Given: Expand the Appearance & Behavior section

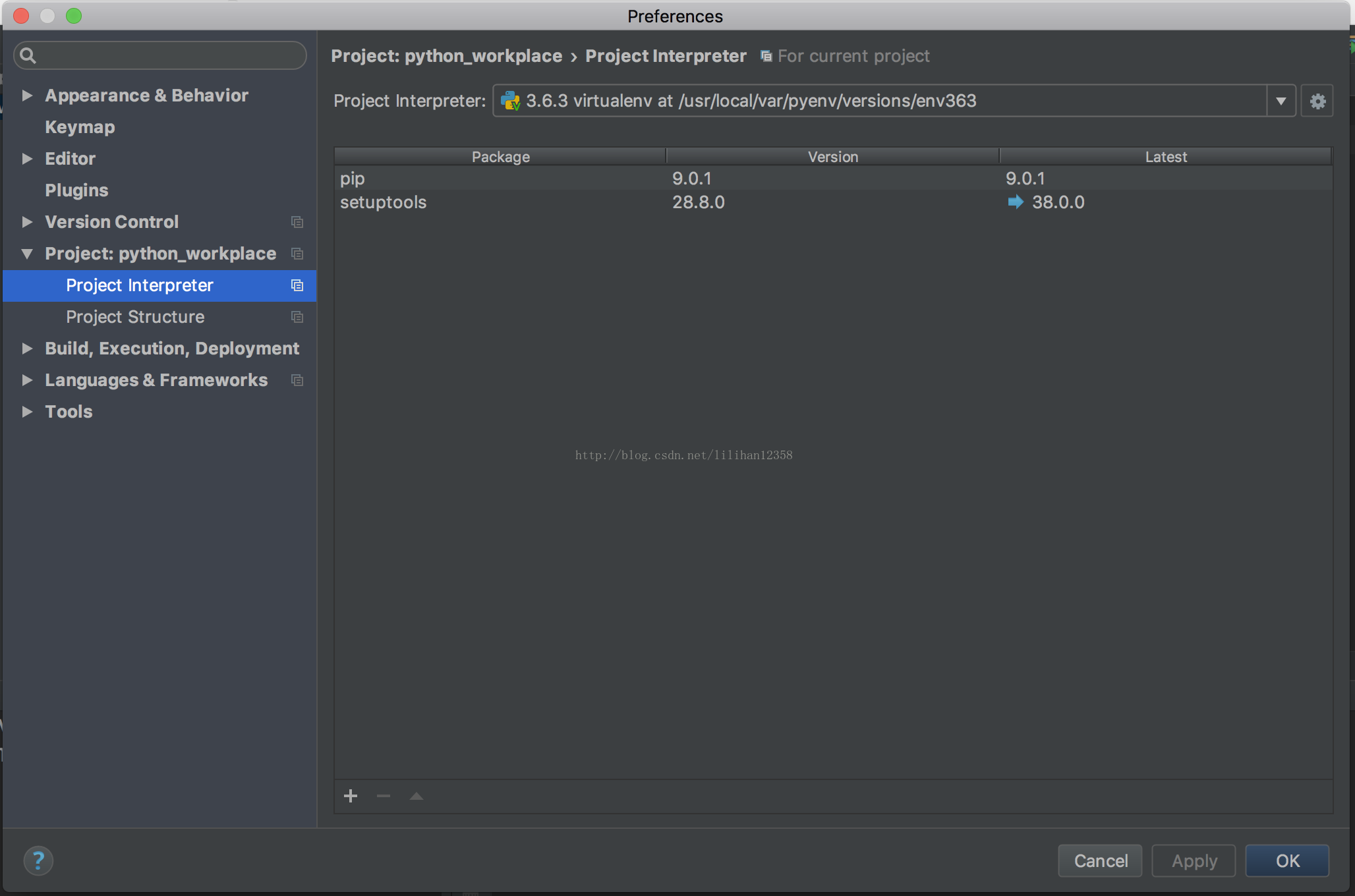Looking at the screenshot, I should [x=27, y=96].
